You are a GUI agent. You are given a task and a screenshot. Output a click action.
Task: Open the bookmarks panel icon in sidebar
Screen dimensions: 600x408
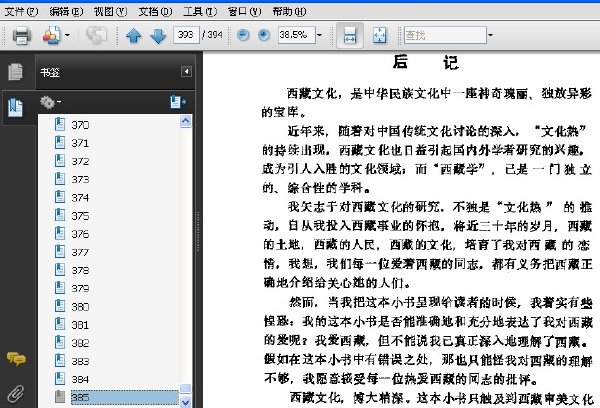[x=16, y=108]
